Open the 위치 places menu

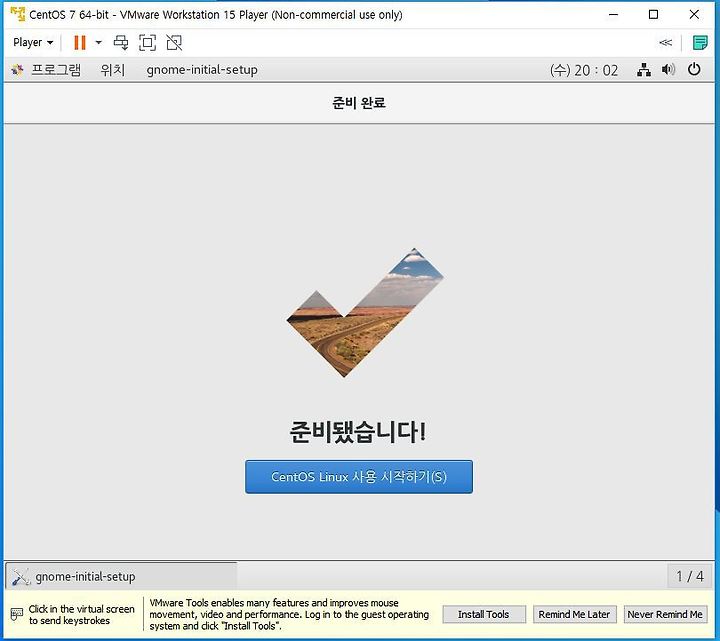(x=112, y=70)
